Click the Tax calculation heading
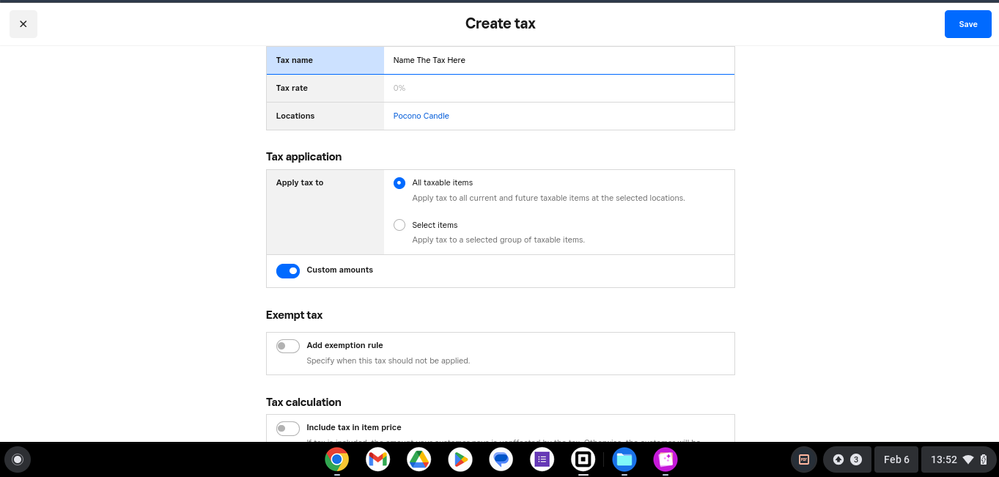Screen dimensions: 999x477 pyautogui.click(x=304, y=402)
